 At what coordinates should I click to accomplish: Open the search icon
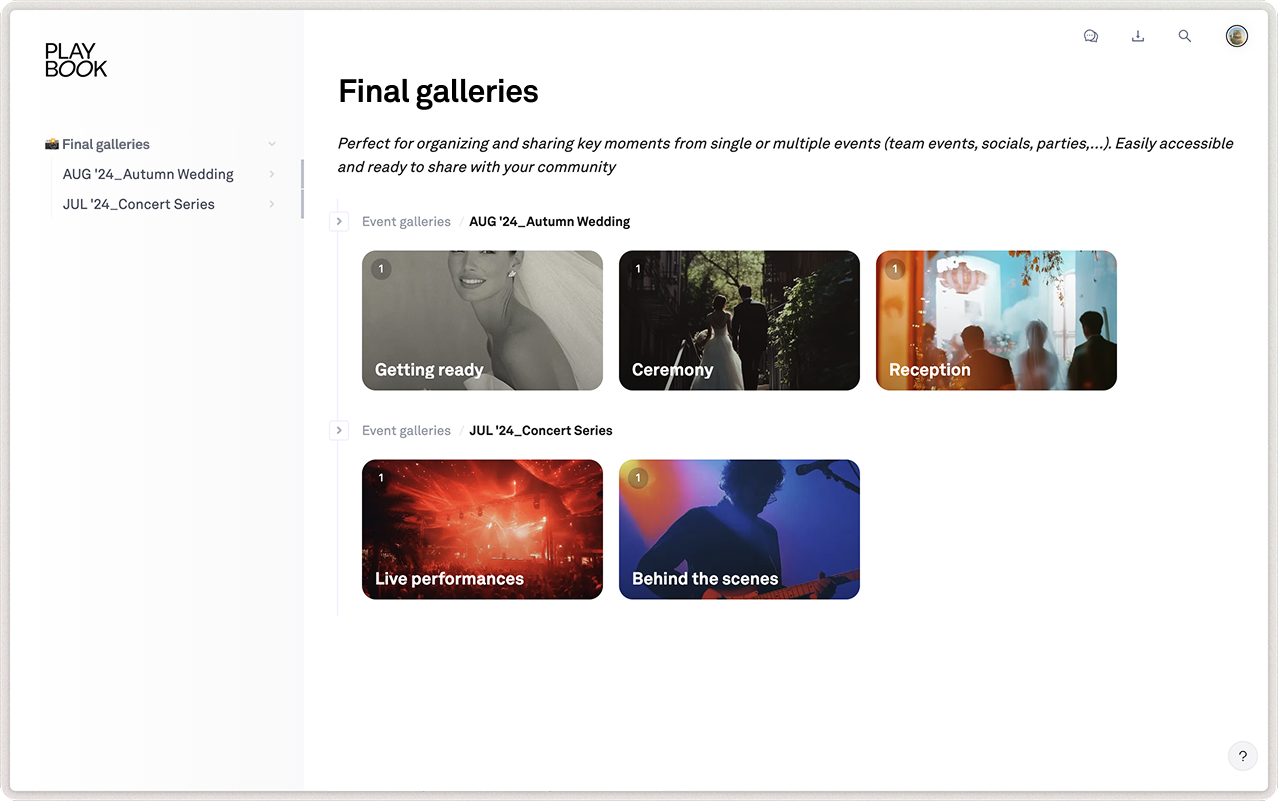point(1184,36)
